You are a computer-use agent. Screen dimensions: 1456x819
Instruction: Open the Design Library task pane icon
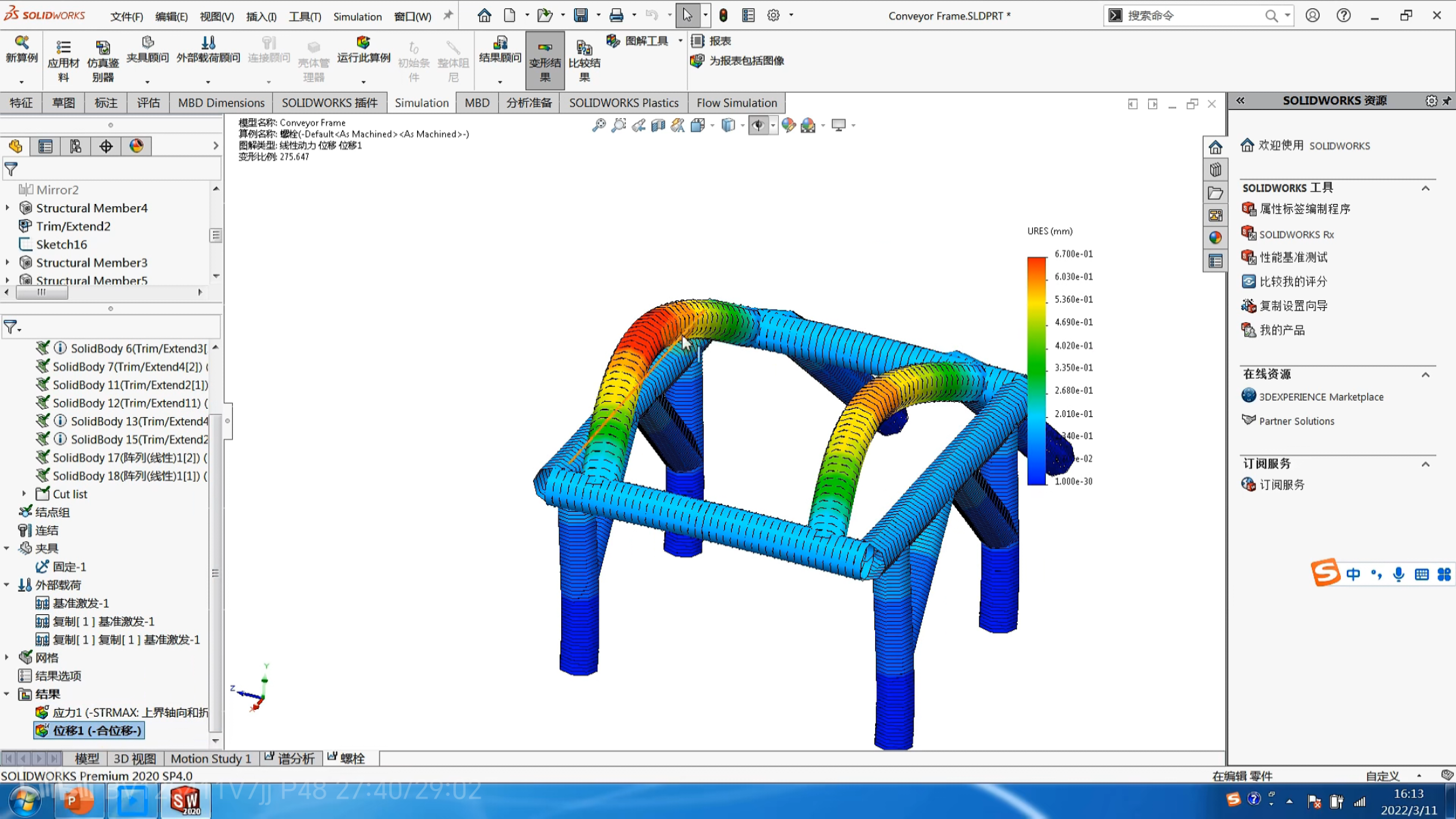(x=1215, y=170)
